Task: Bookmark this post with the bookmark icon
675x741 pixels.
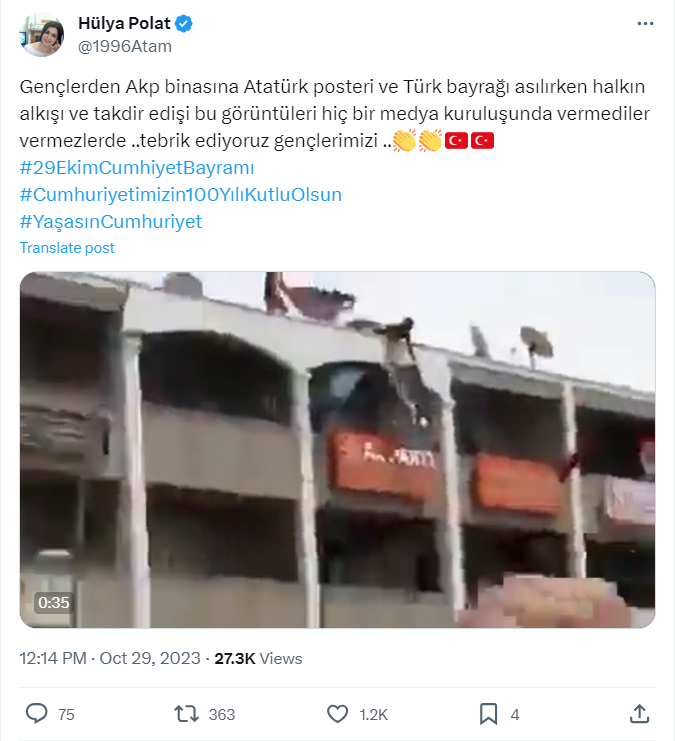Action: (488, 714)
